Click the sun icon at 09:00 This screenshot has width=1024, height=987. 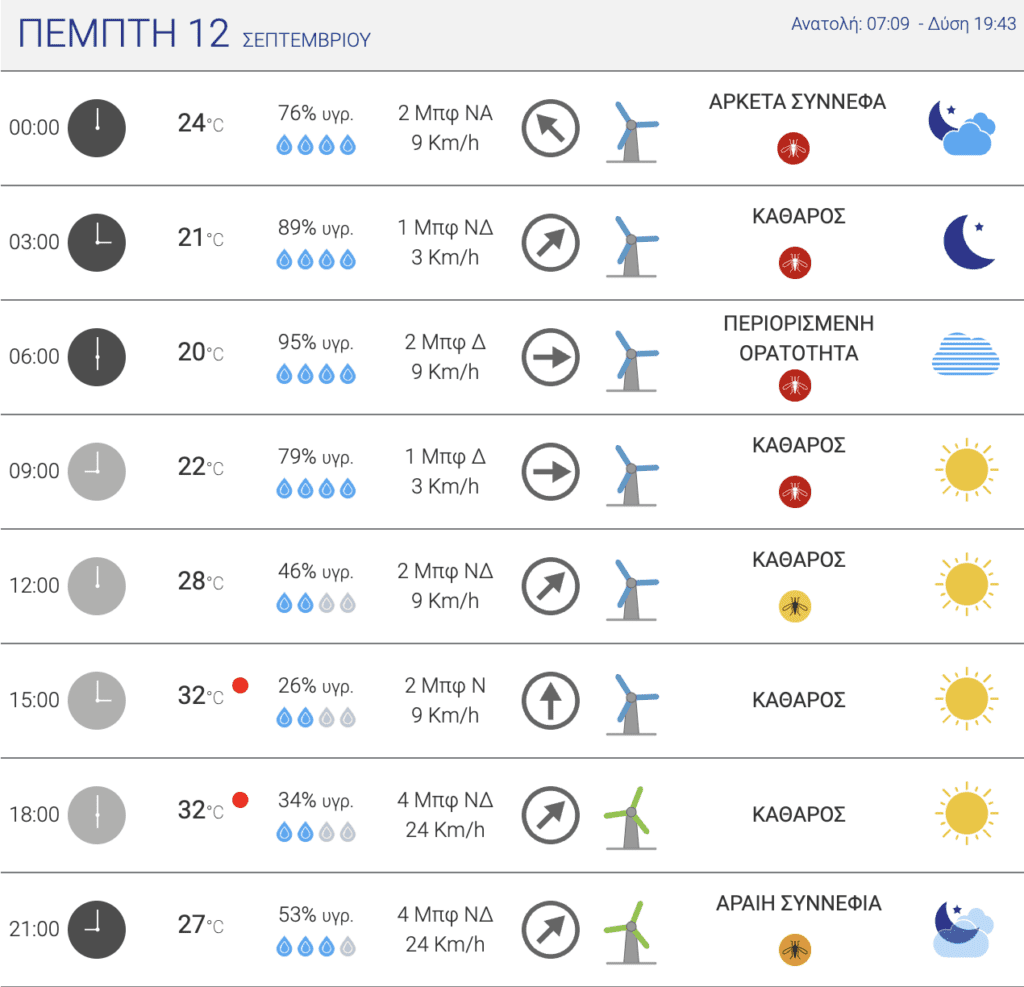coord(967,470)
